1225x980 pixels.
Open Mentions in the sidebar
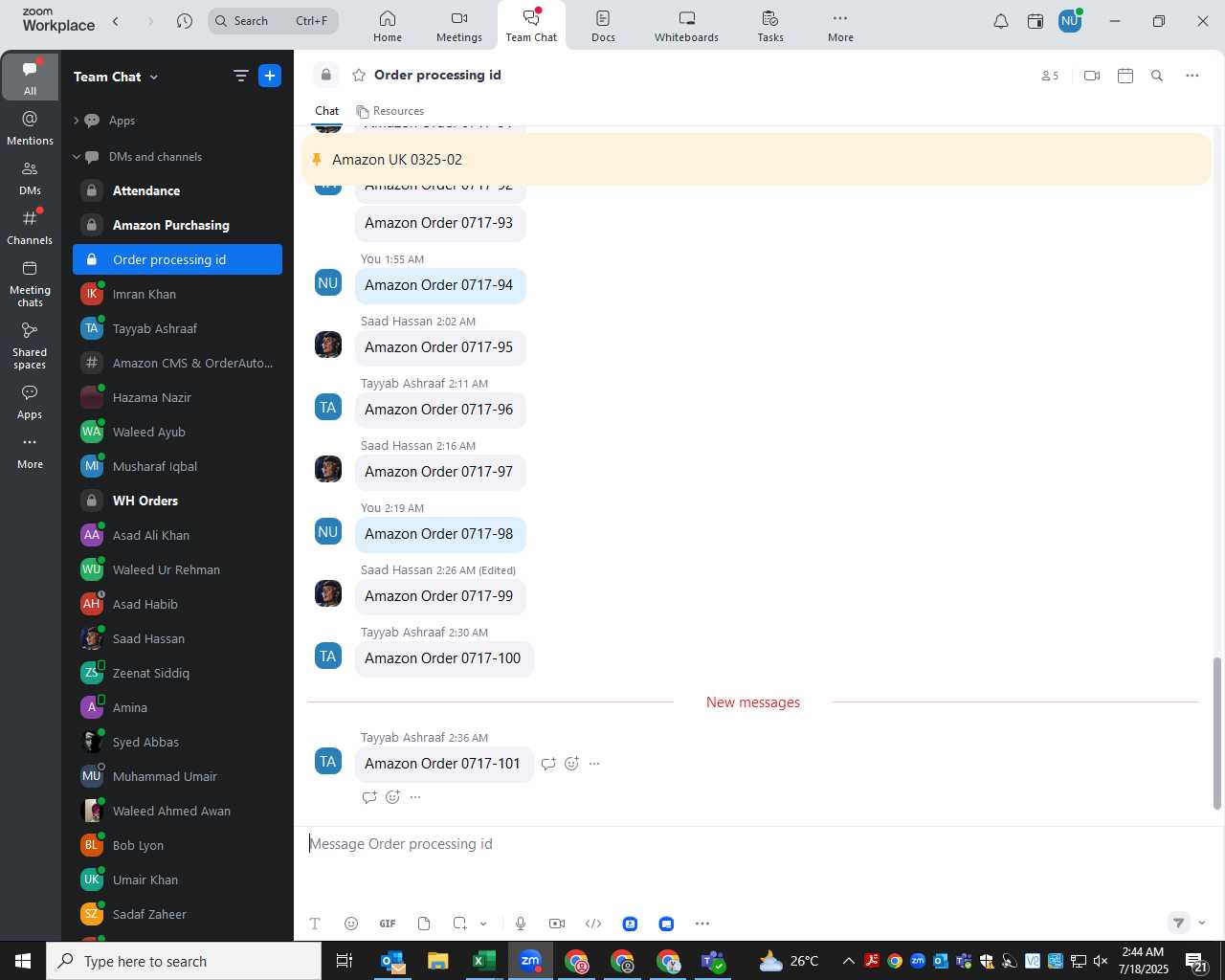[x=30, y=128]
